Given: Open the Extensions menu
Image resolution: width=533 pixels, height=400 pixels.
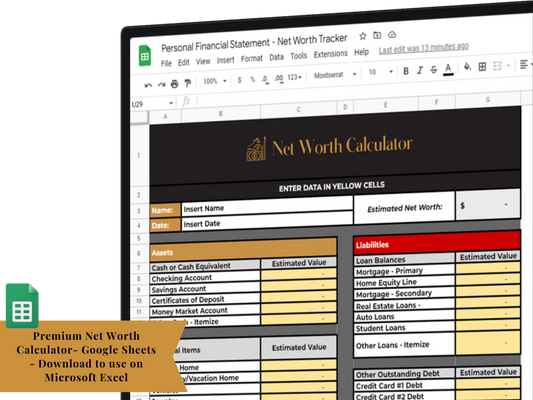Looking at the screenshot, I should point(331,54).
